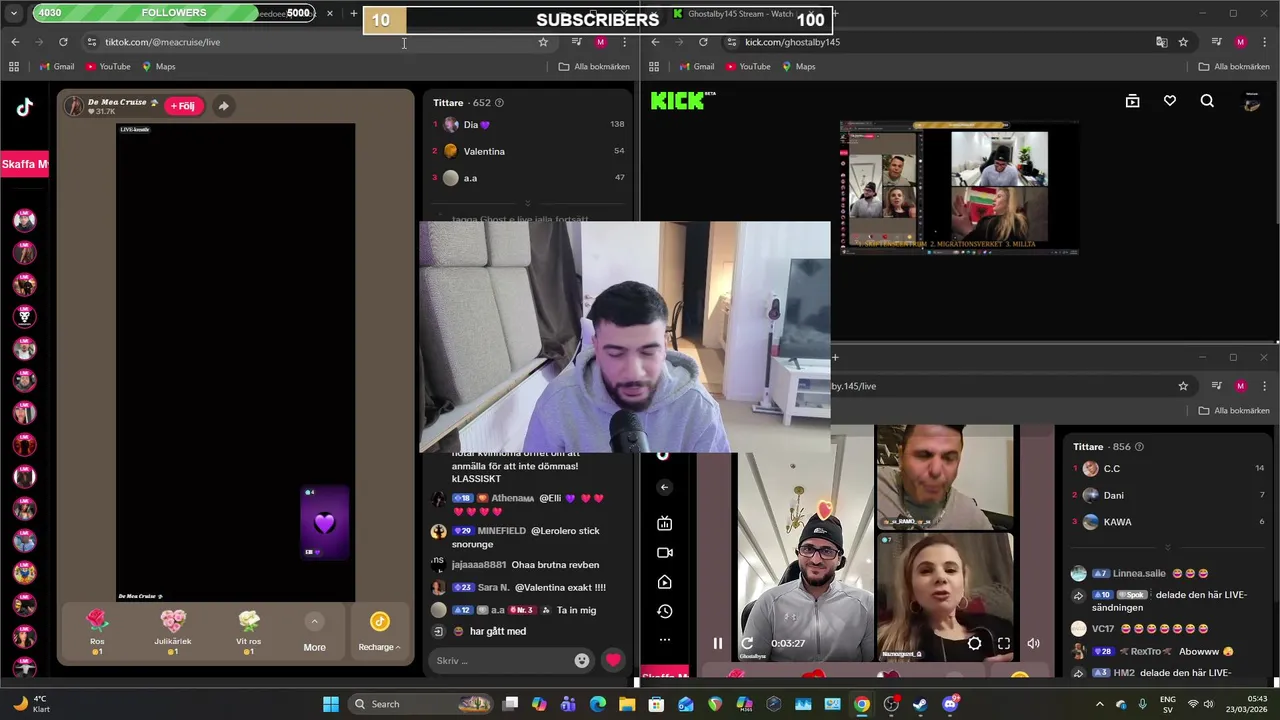Open Tittare 652 info question mark
Viewport: 1280px width, 720px height.
point(499,103)
